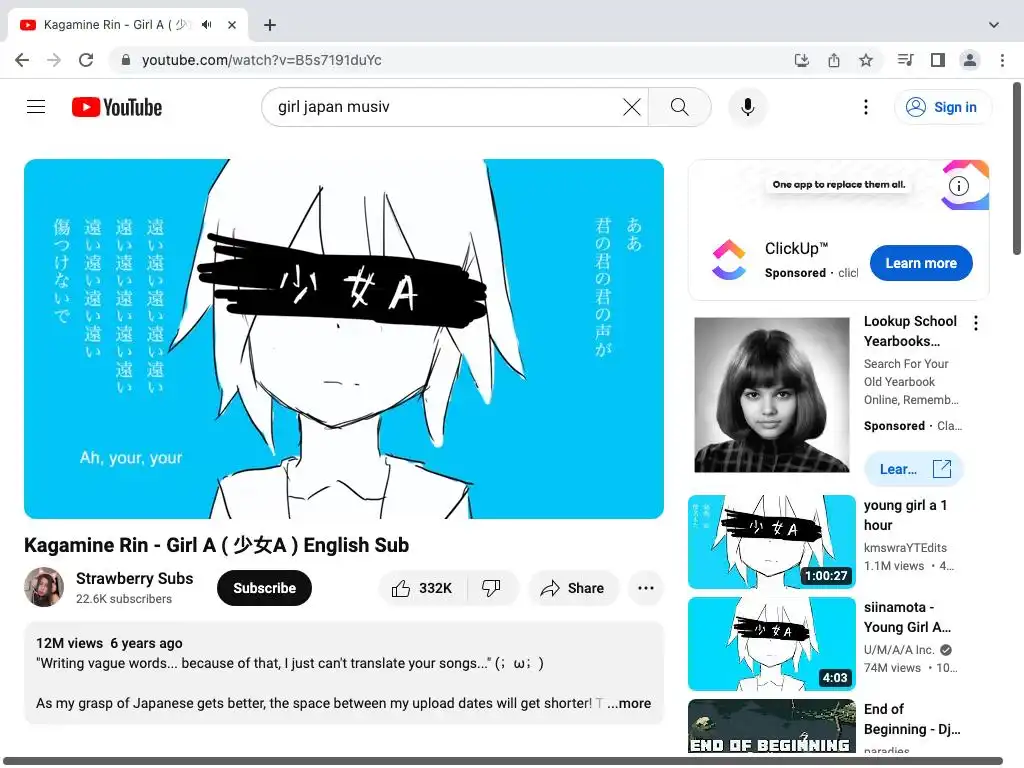Open ClickUp logo in sponsored card

click(x=729, y=260)
